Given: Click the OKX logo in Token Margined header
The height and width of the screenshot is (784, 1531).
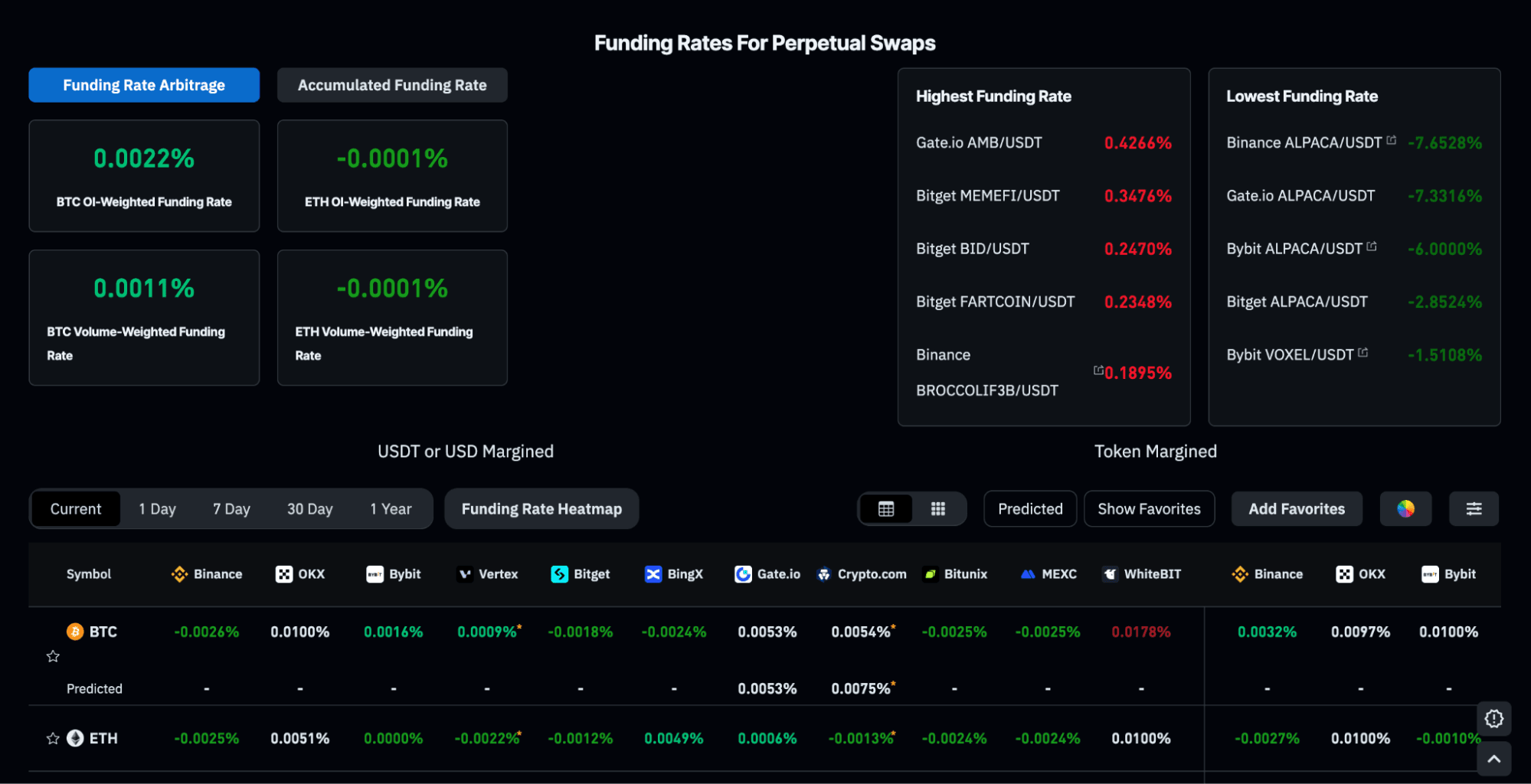Looking at the screenshot, I should pos(1344,574).
